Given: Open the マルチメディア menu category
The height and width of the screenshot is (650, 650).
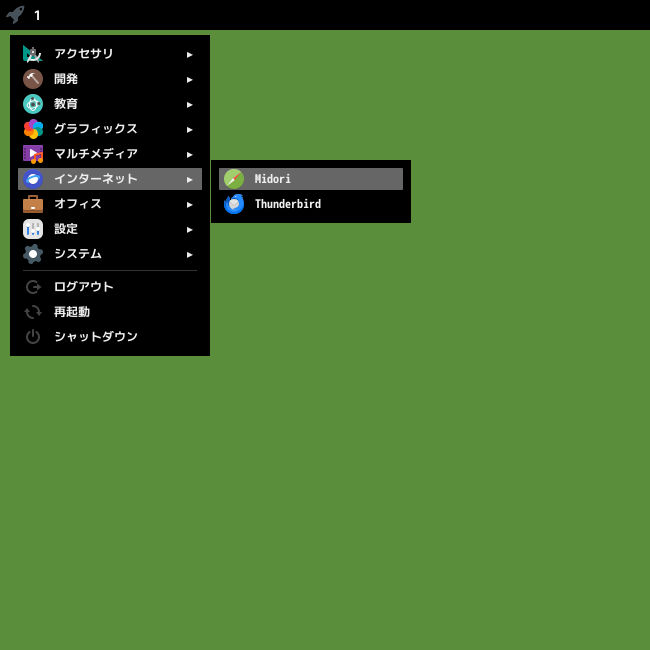Looking at the screenshot, I should click(x=110, y=154).
